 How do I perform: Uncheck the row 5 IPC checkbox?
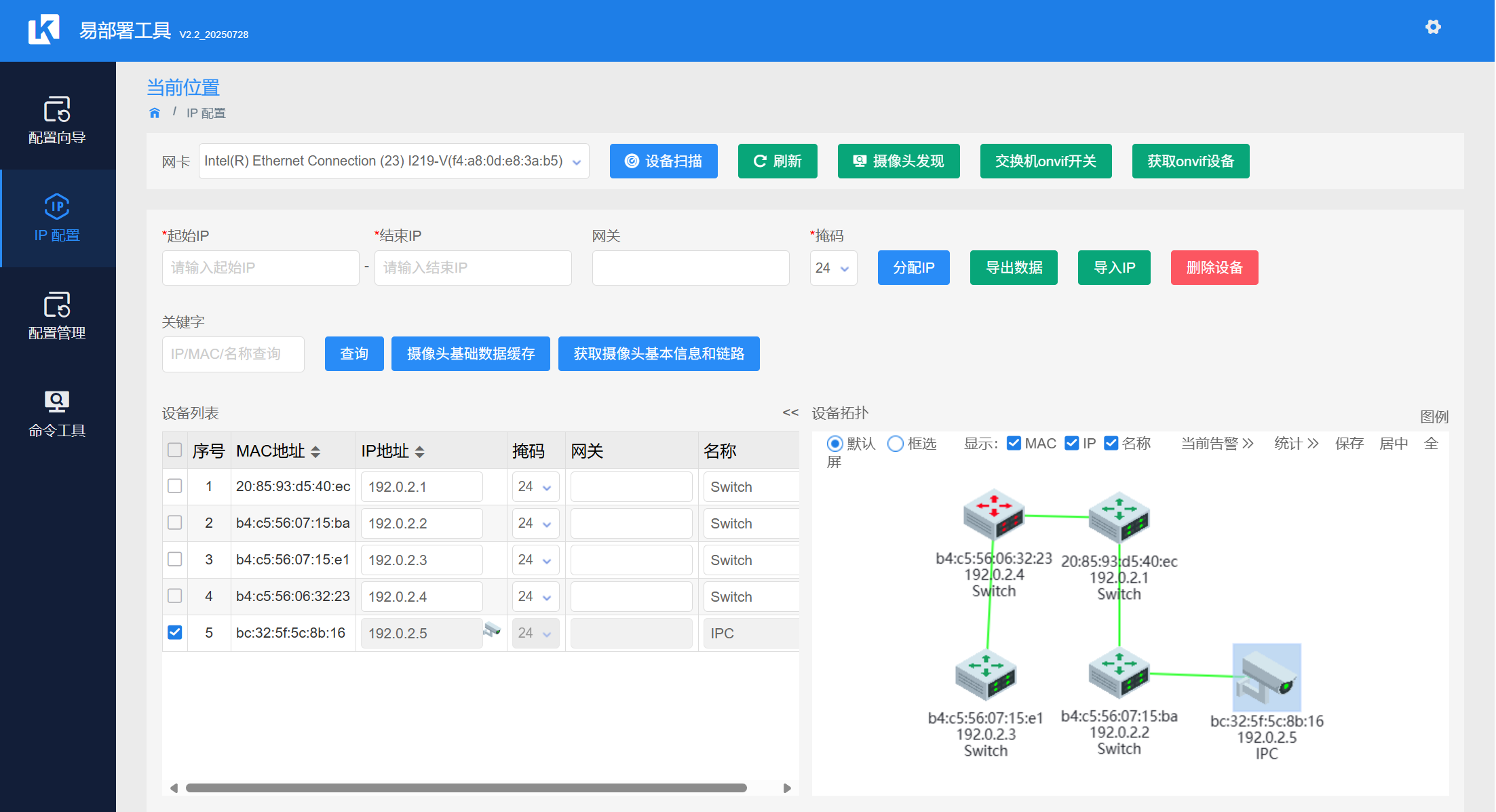coord(175,632)
